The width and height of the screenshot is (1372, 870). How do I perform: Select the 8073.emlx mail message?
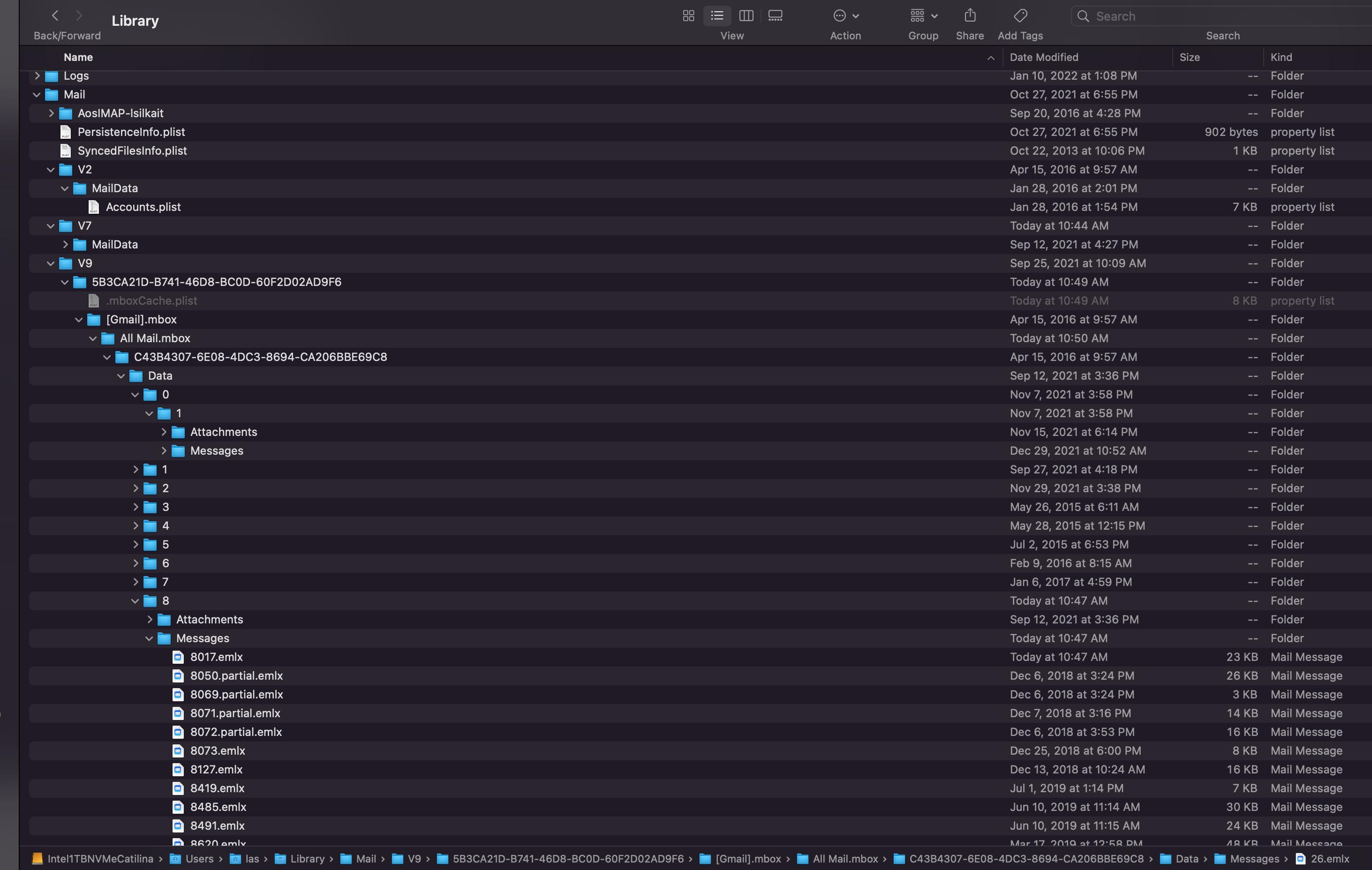coord(217,750)
